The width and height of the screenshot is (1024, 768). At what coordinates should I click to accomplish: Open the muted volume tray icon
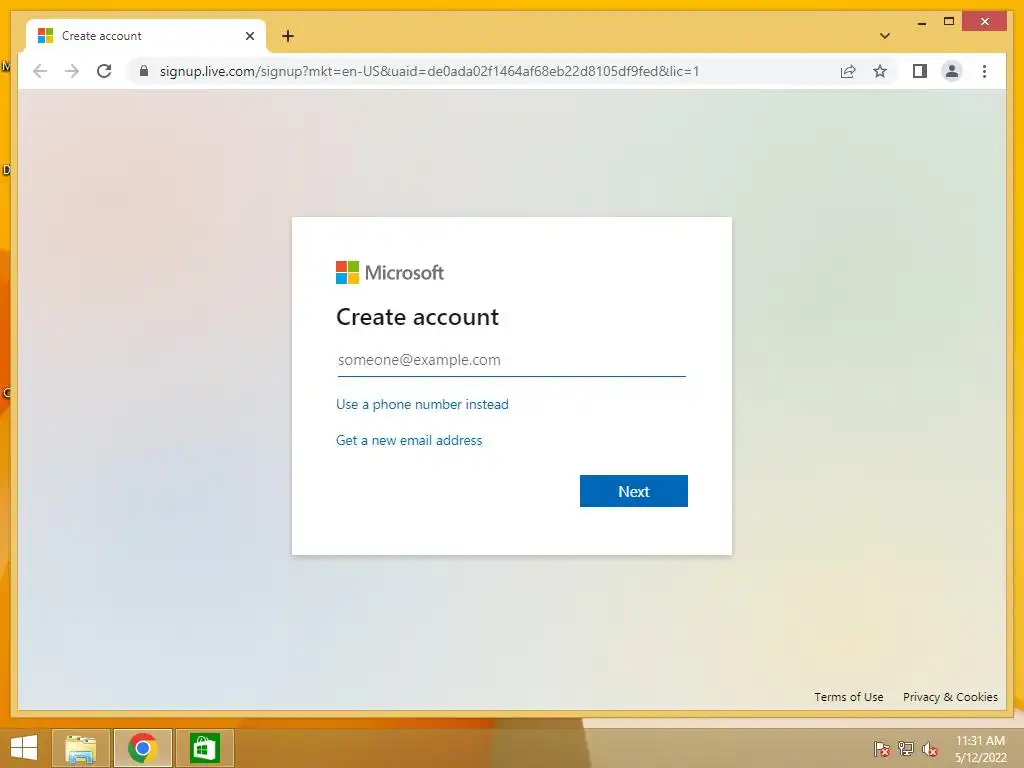(x=930, y=749)
